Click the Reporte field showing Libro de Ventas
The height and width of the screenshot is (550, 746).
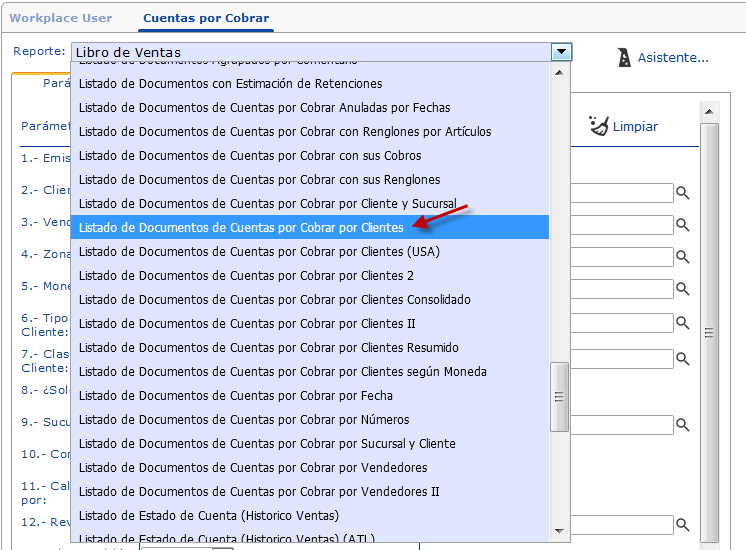(310, 52)
